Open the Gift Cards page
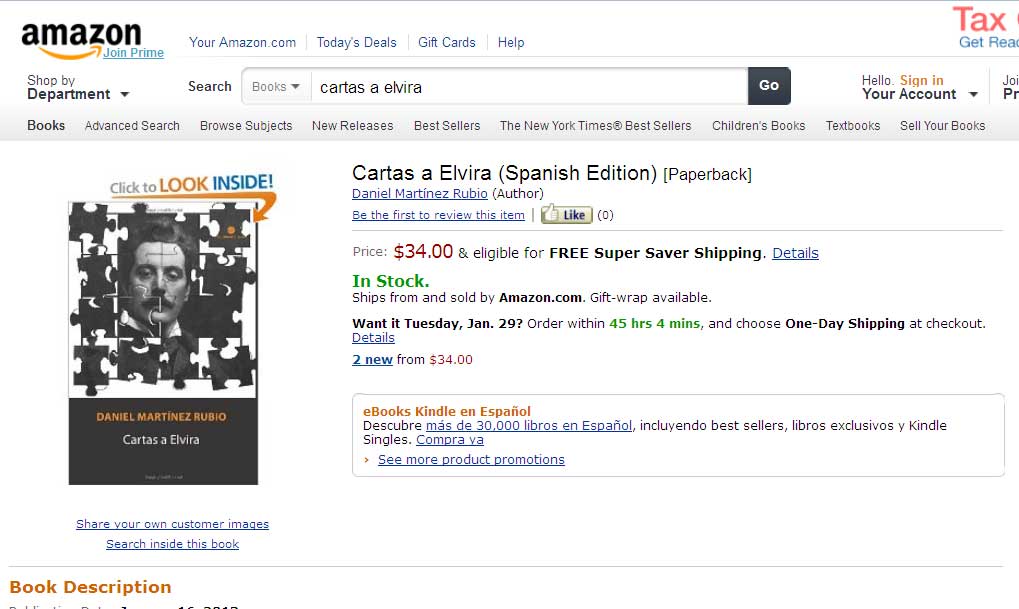This screenshot has width=1019, height=609. 446,42
